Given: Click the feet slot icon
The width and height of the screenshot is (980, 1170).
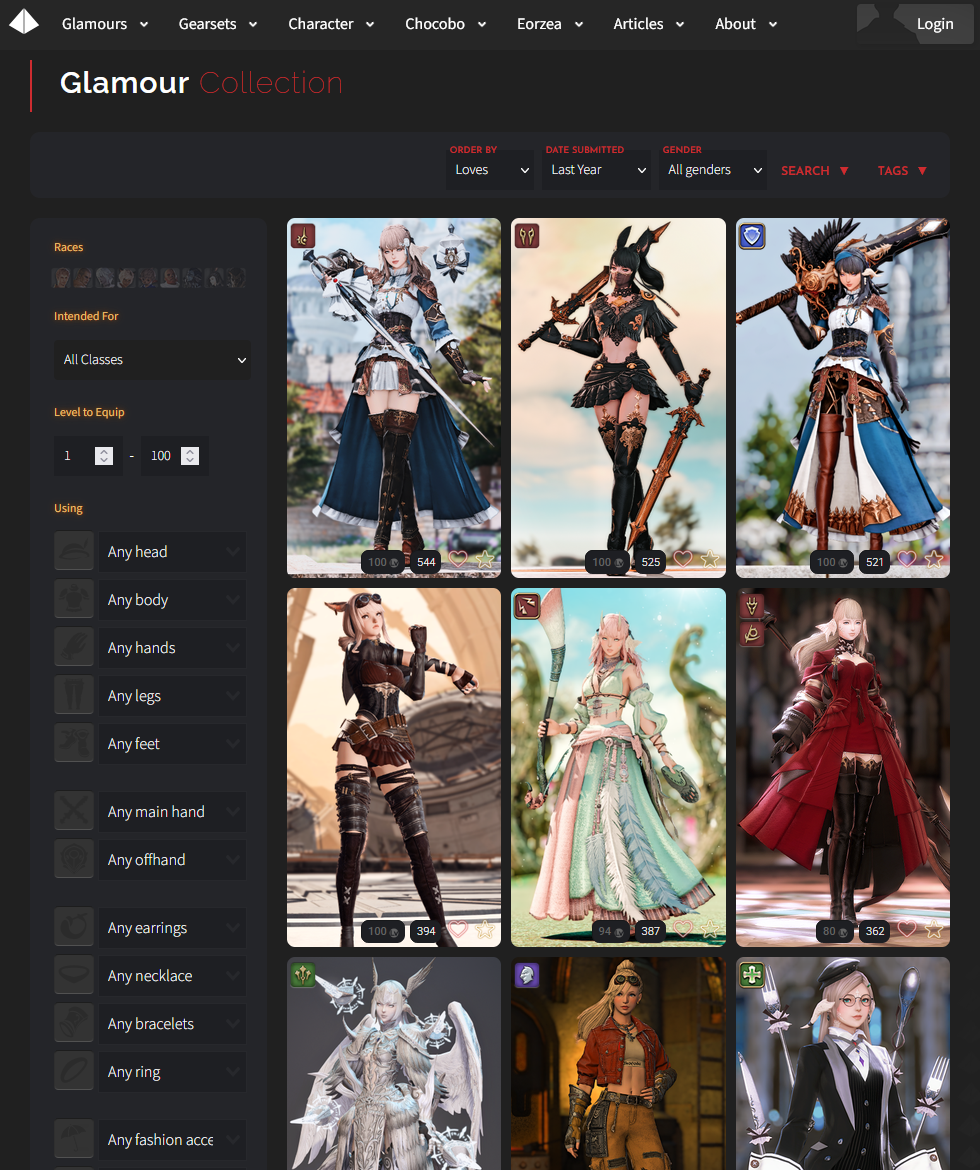Looking at the screenshot, I should pyautogui.click(x=74, y=743).
